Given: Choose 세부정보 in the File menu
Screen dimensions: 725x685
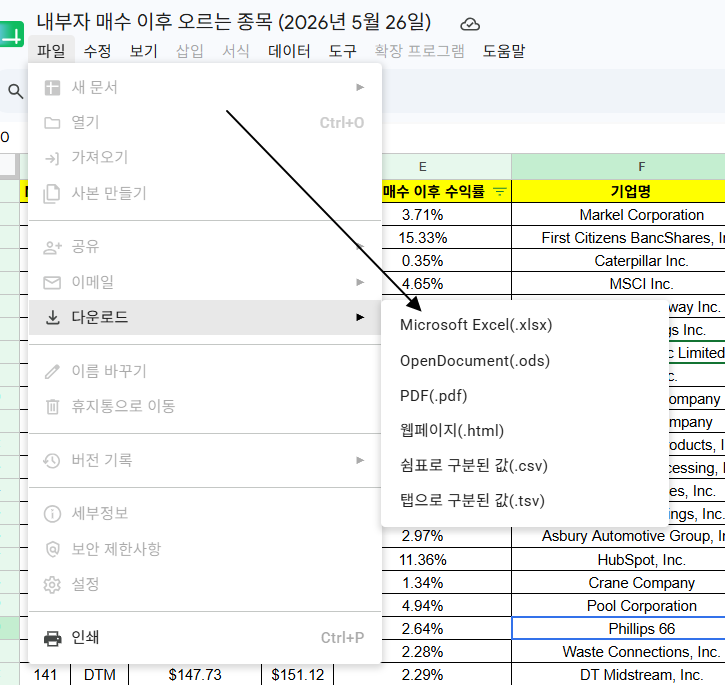Looking at the screenshot, I should pos(205,513).
